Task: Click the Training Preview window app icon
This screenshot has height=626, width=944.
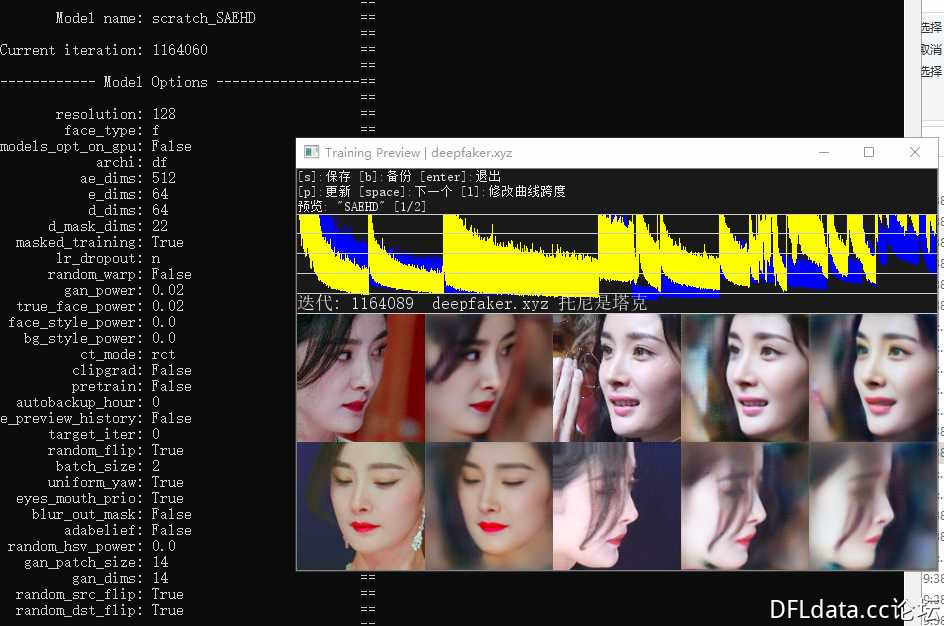Action: [x=311, y=153]
